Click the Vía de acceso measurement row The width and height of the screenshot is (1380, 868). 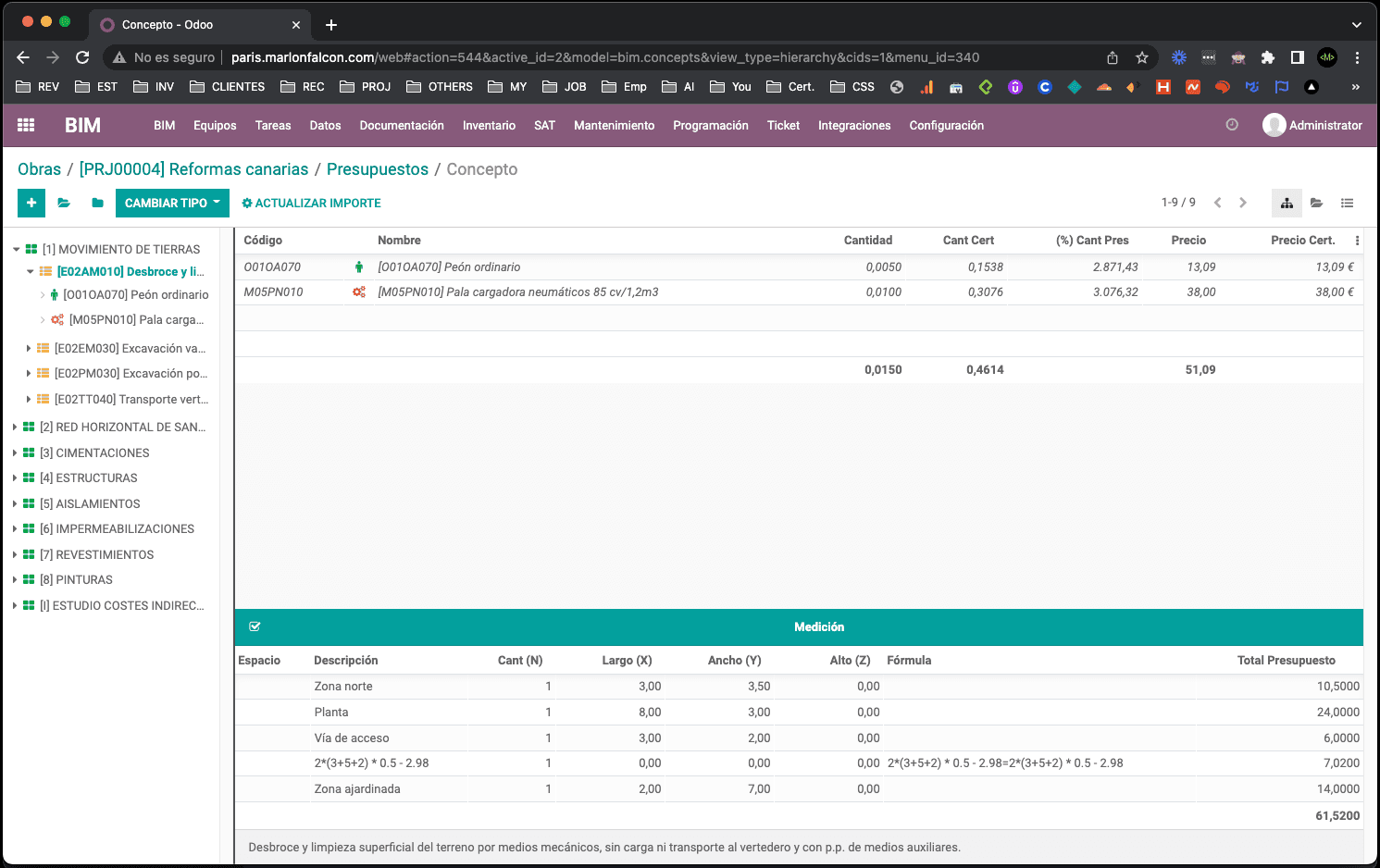coord(798,738)
